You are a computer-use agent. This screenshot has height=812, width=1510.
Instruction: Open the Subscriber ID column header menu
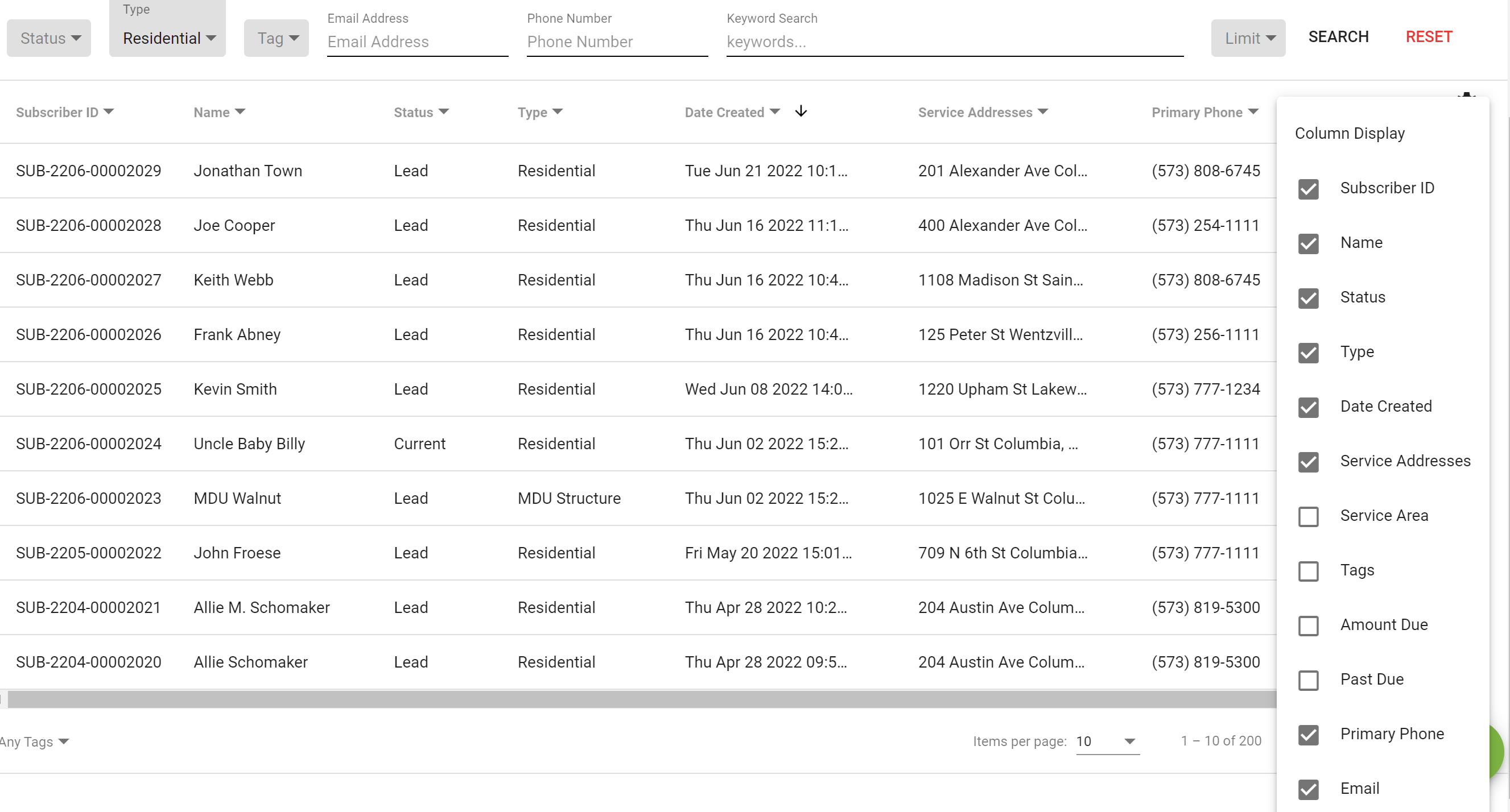[x=109, y=111]
